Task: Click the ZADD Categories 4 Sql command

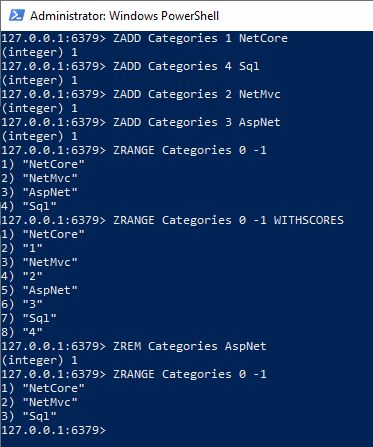Action: pyautogui.click(x=186, y=66)
